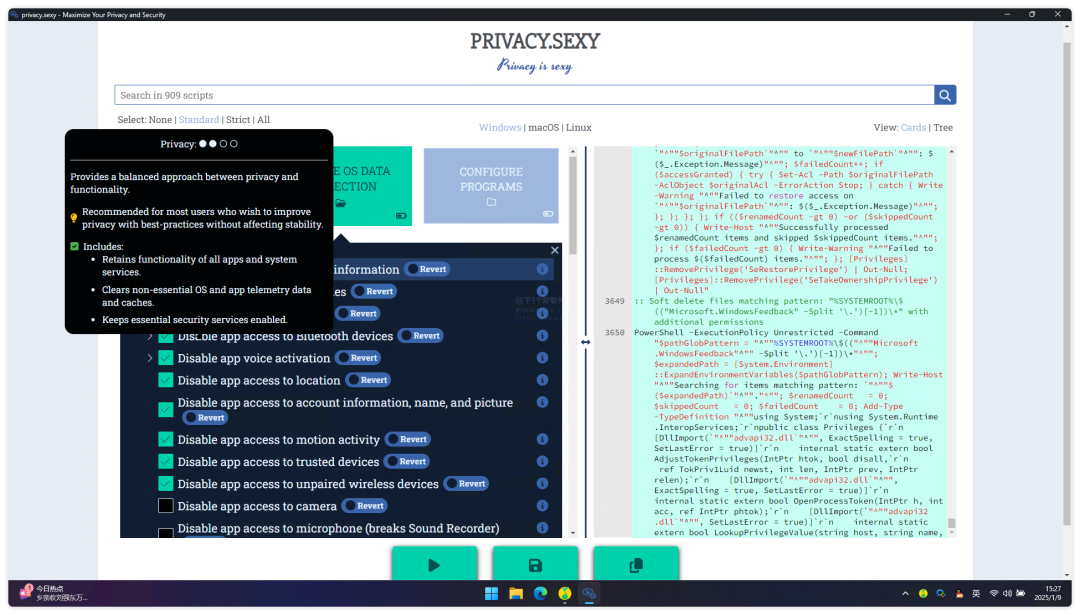Image resolution: width=1080 pixels, height=615 pixels.
Task: Toggle Revert for trusted devices
Action: (x=407, y=461)
